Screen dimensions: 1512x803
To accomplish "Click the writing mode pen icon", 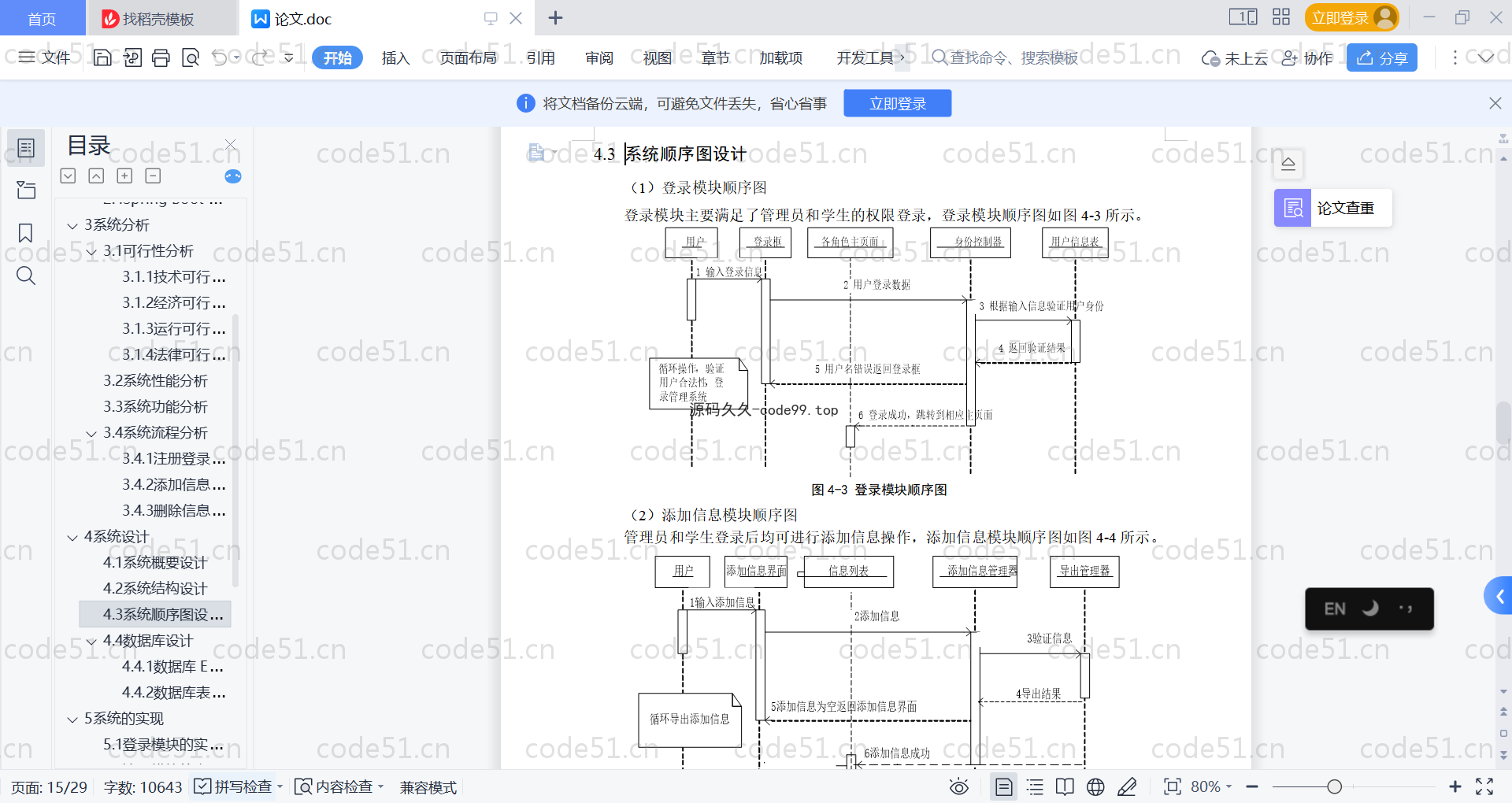I will 1127,786.
